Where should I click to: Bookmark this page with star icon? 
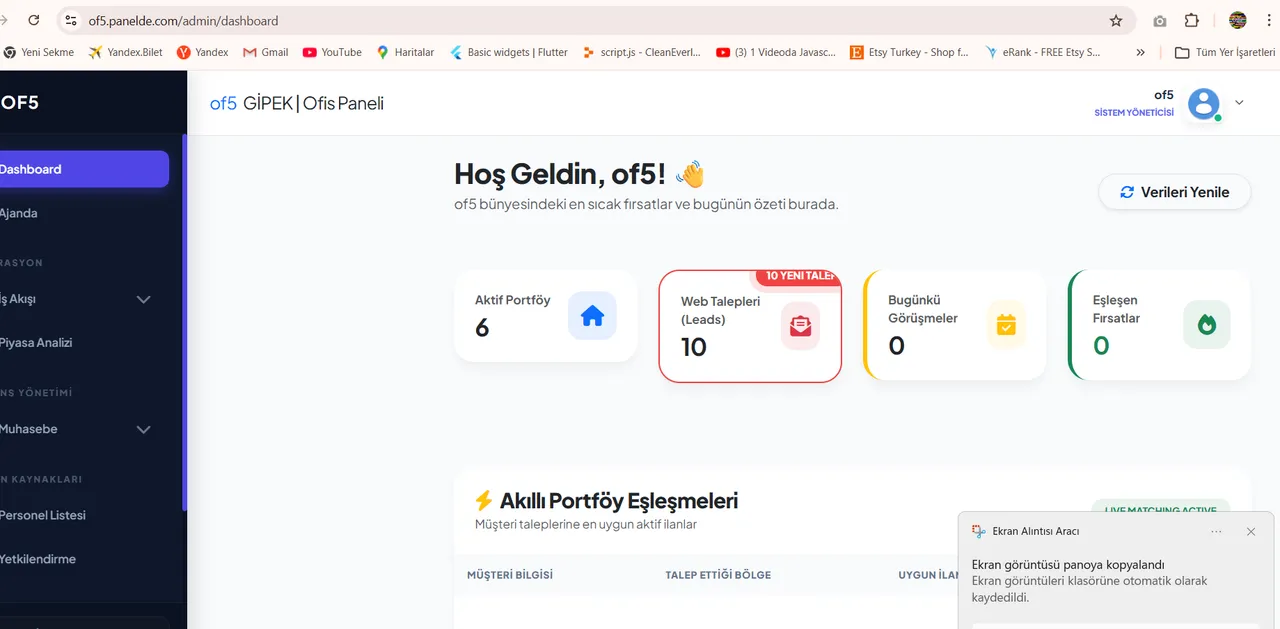tap(1116, 20)
